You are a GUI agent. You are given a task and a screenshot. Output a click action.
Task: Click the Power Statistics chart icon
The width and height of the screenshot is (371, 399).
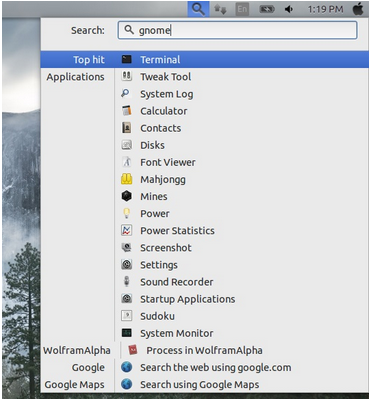(127, 230)
